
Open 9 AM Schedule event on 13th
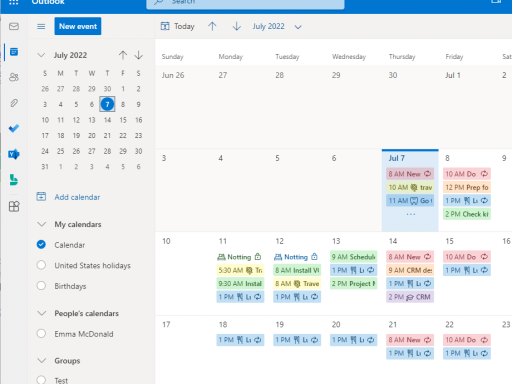pos(353,257)
